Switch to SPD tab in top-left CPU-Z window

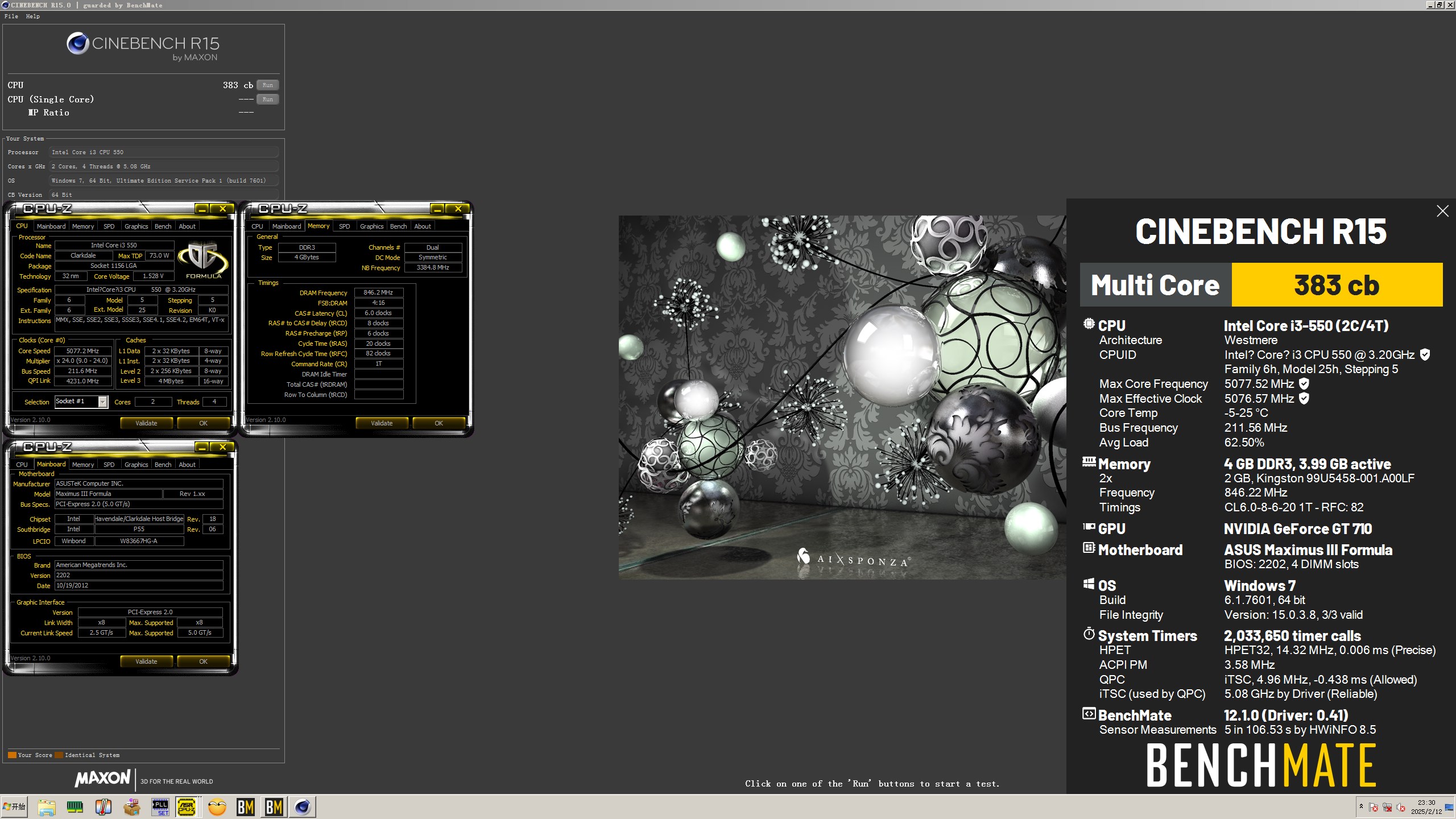[x=109, y=226]
